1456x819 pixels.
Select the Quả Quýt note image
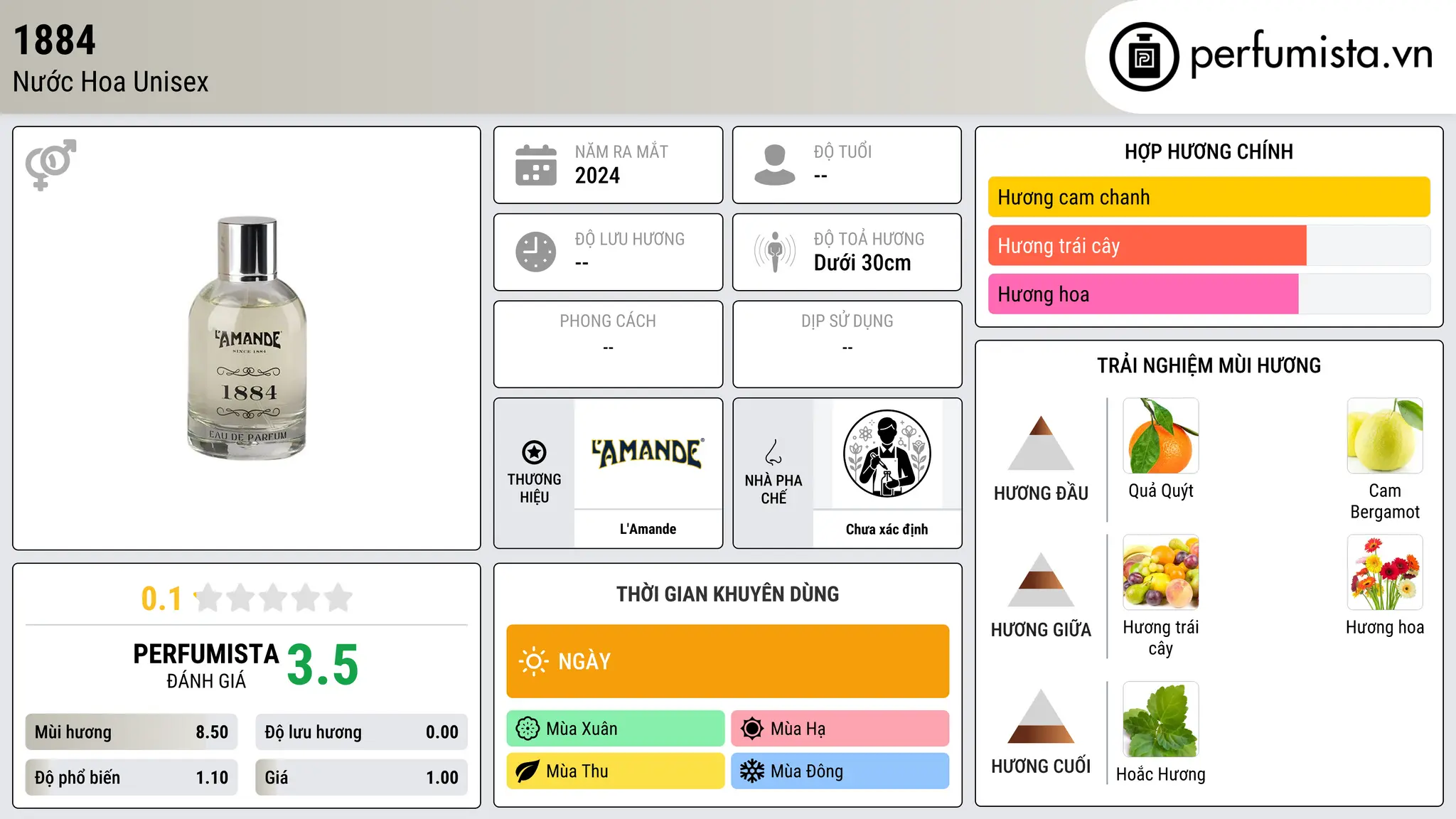click(x=1160, y=436)
